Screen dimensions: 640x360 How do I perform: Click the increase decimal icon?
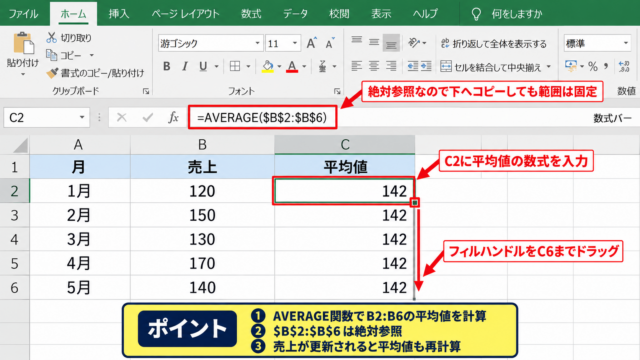click(624, 66)
